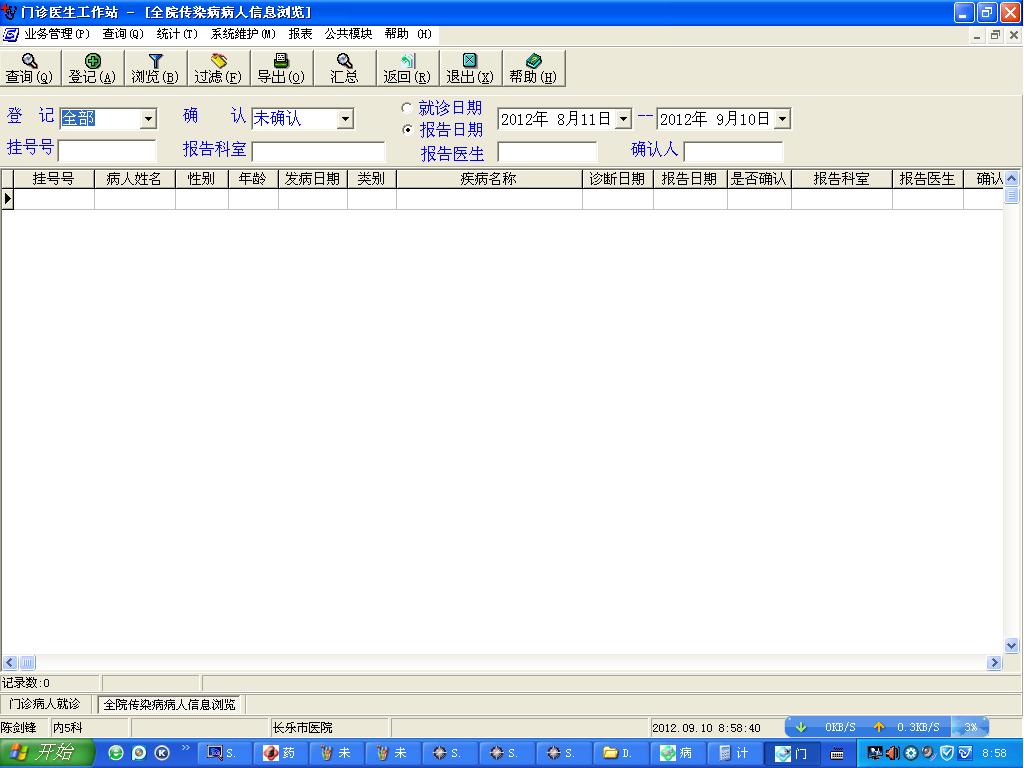Viewport: 1024px width, 768px height.
Task: Open the start date 2012年8月11日 dropdown
Action: [x=624, y=119]
